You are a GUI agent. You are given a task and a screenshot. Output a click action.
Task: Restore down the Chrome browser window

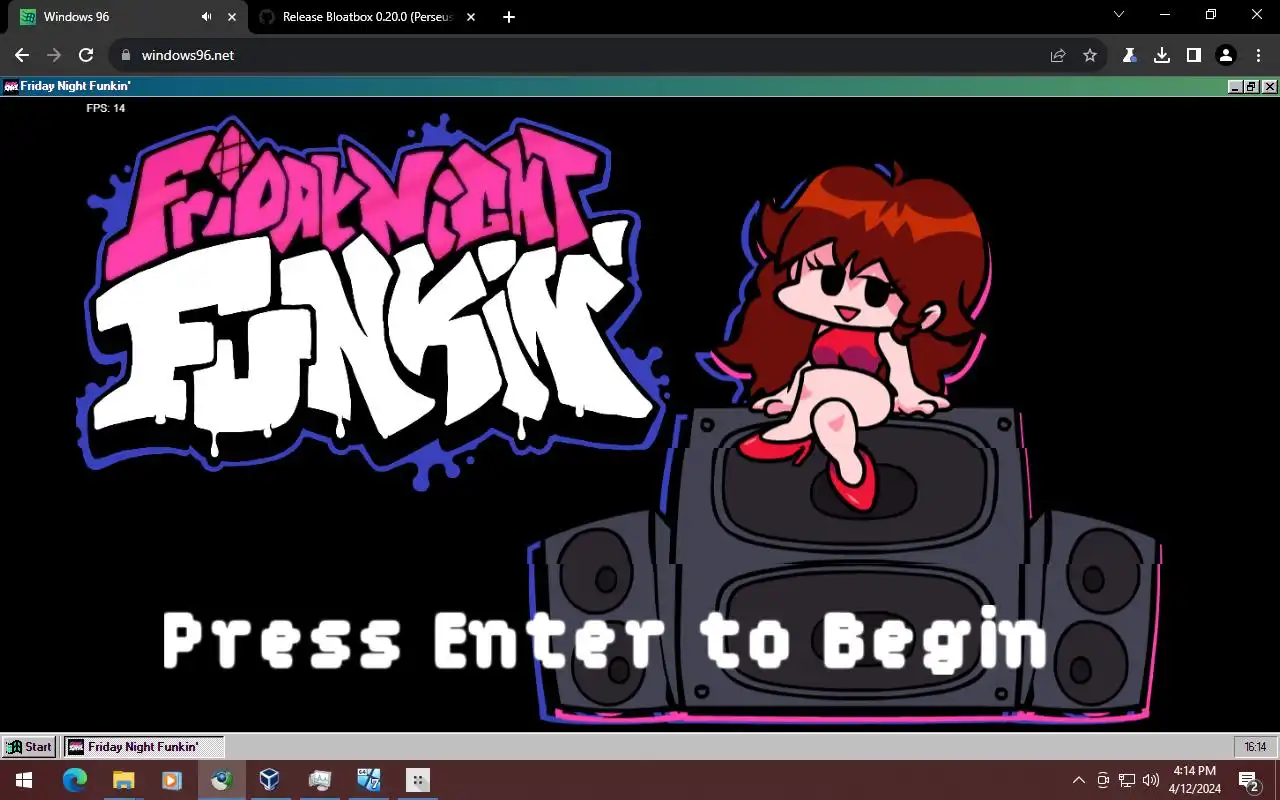1211,15
